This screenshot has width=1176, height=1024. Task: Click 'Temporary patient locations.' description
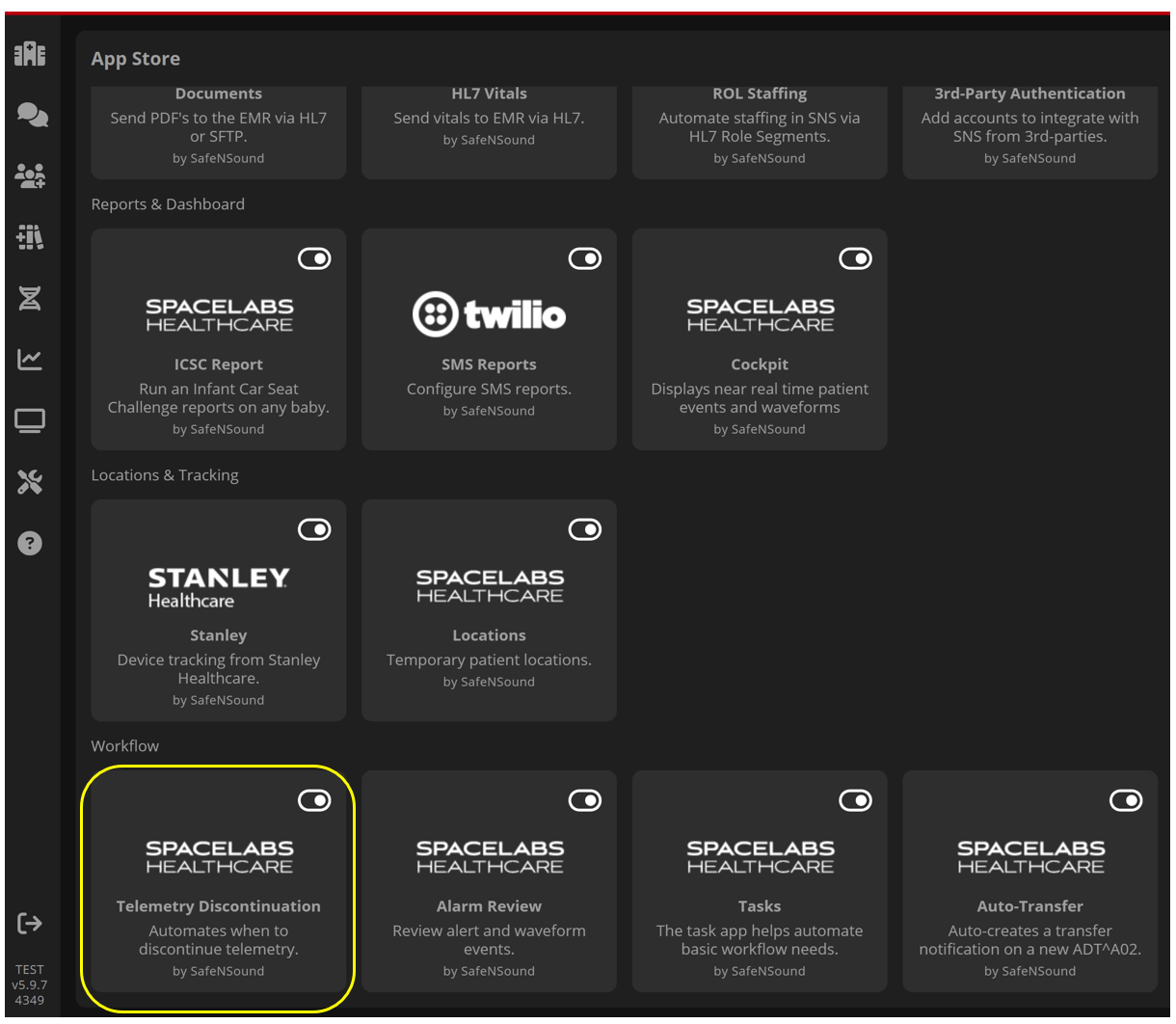tap(489, 660)
